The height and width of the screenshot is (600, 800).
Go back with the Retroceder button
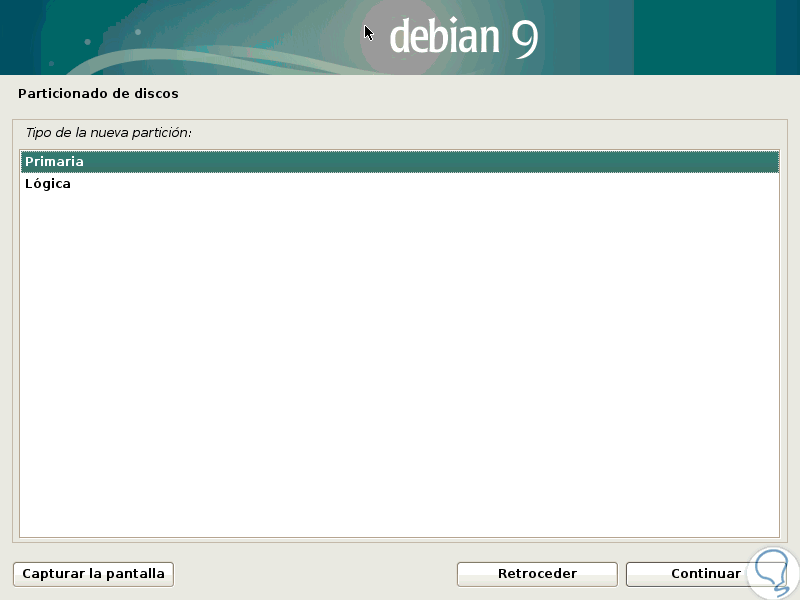pyautogui.click(x=537, y=574)
